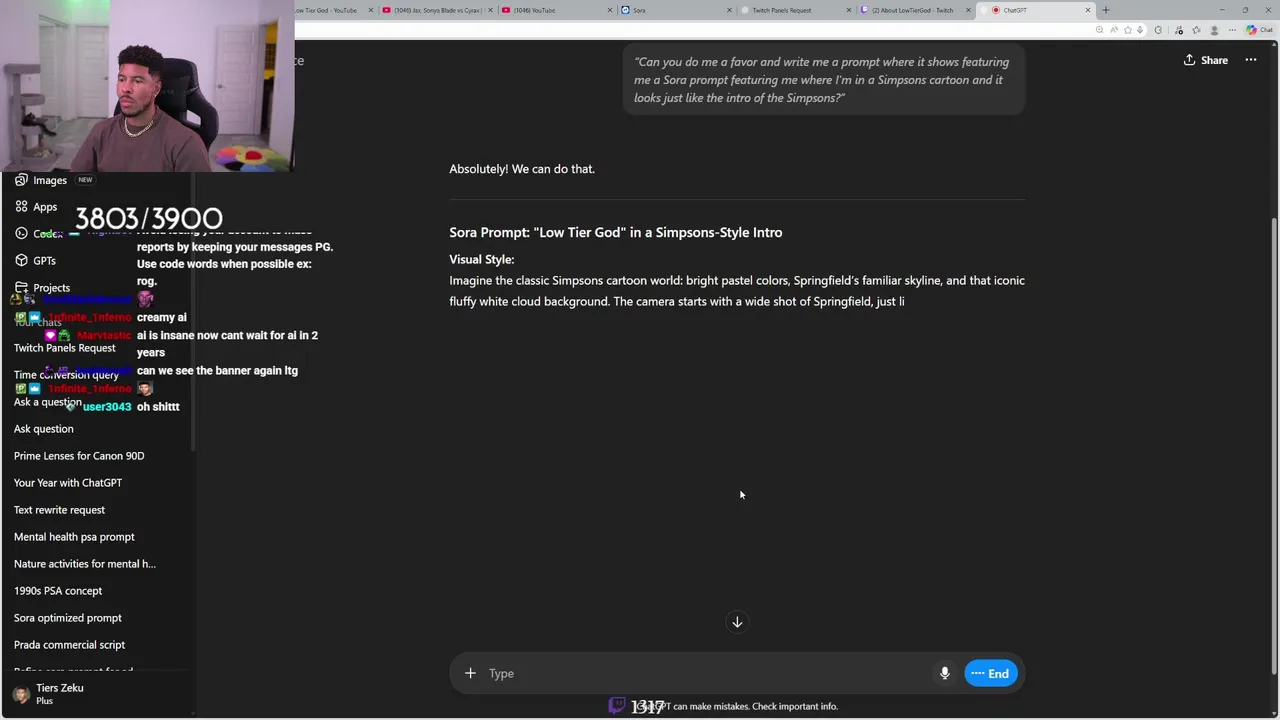
Task: Open Copilot Chat in browser toolbar
Action: (x=1259, y=30)
